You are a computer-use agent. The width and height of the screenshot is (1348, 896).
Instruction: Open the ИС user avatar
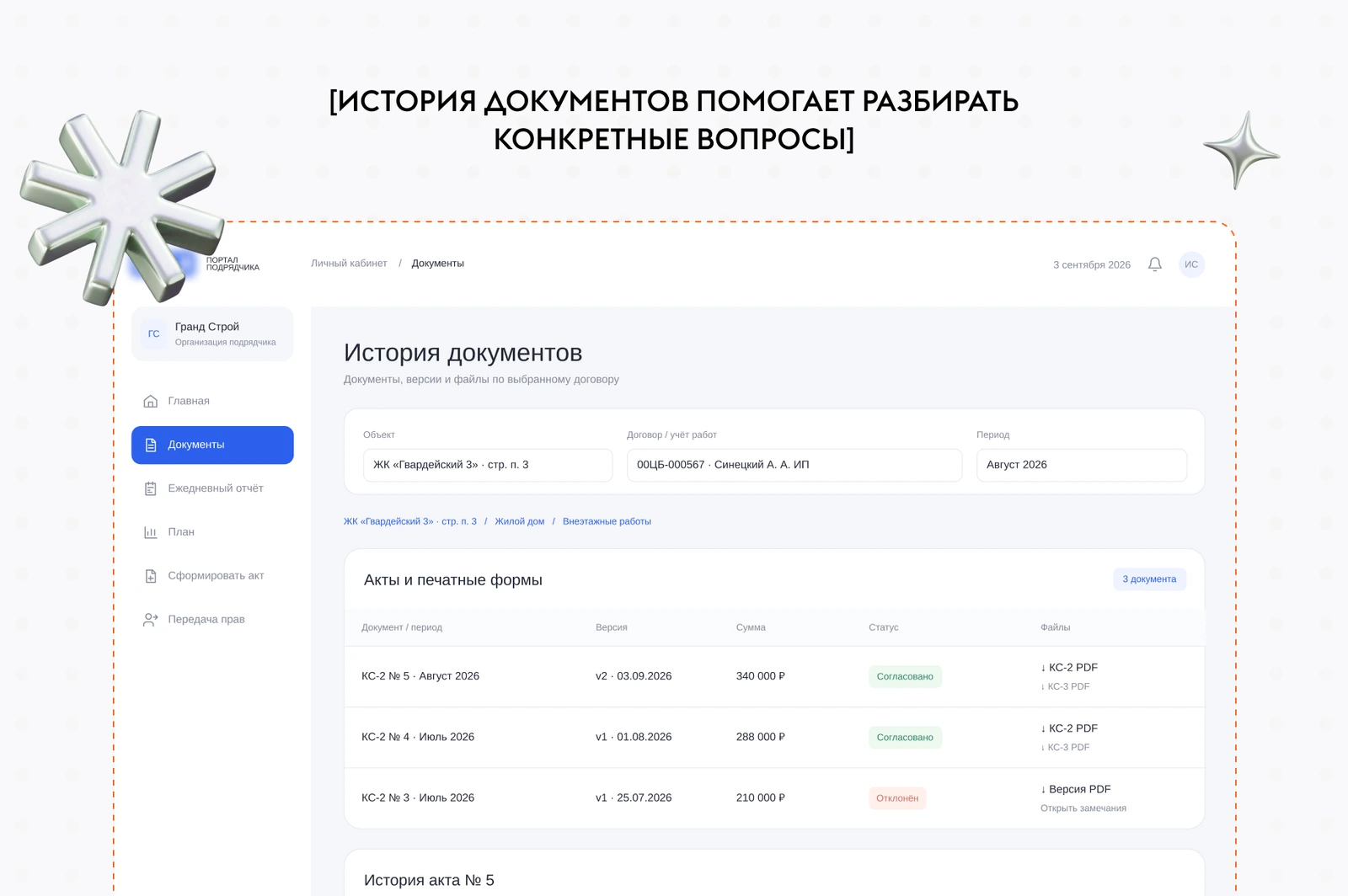[x=1191, y=264]
